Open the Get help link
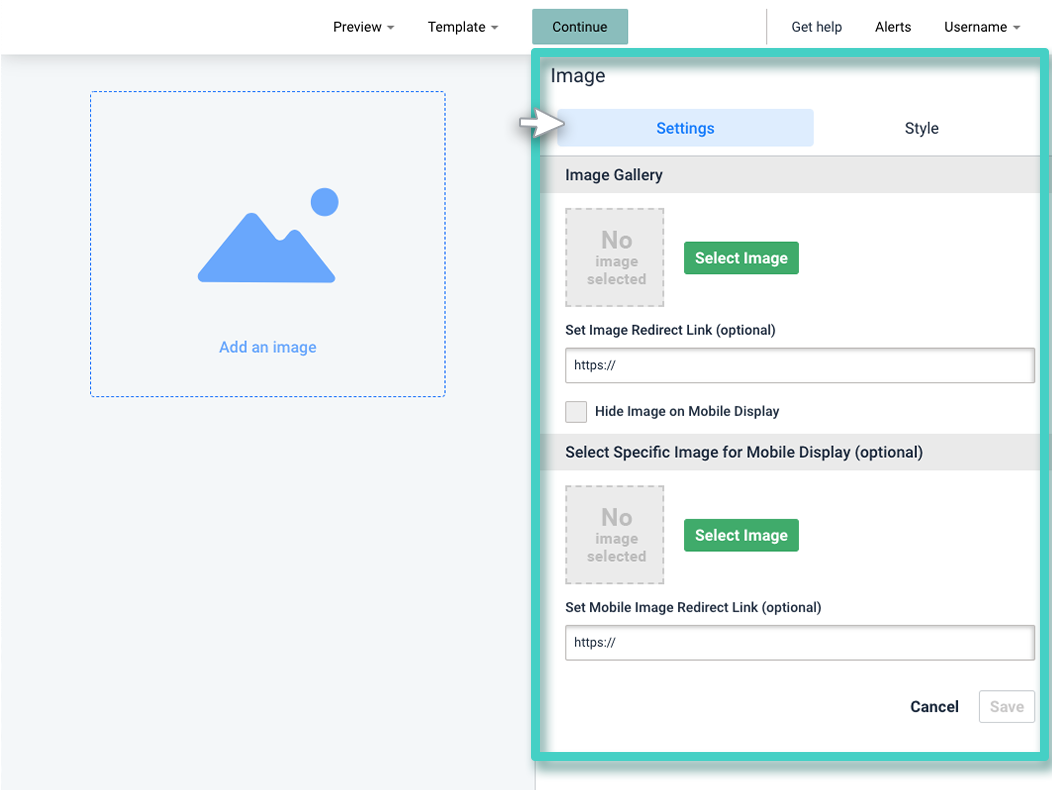This screenshot has width=1052, height=790. tap(817, 27)
